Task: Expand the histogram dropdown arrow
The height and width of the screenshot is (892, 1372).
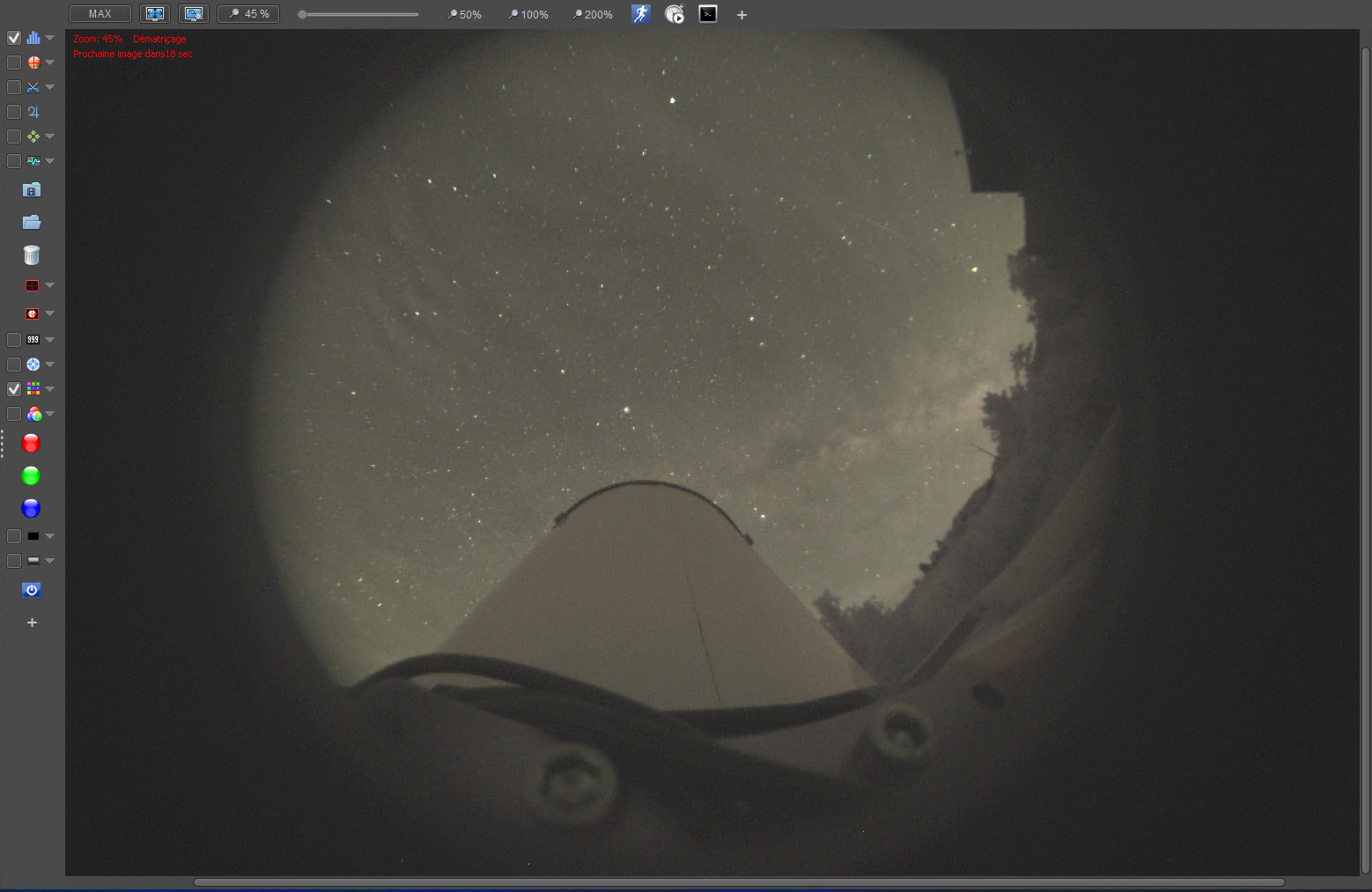Action: click(50, 38)
